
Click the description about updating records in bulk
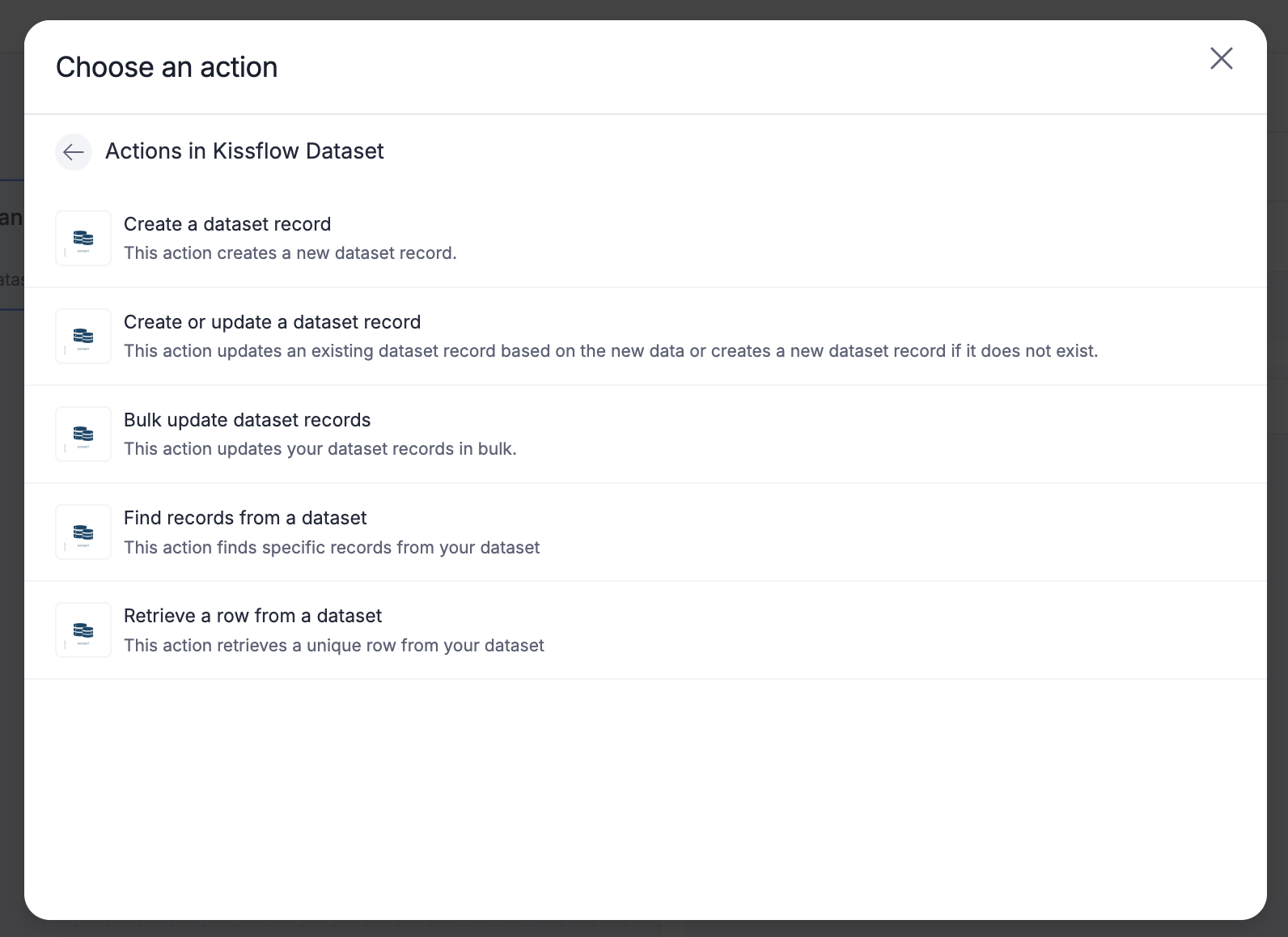click(320, 449)
